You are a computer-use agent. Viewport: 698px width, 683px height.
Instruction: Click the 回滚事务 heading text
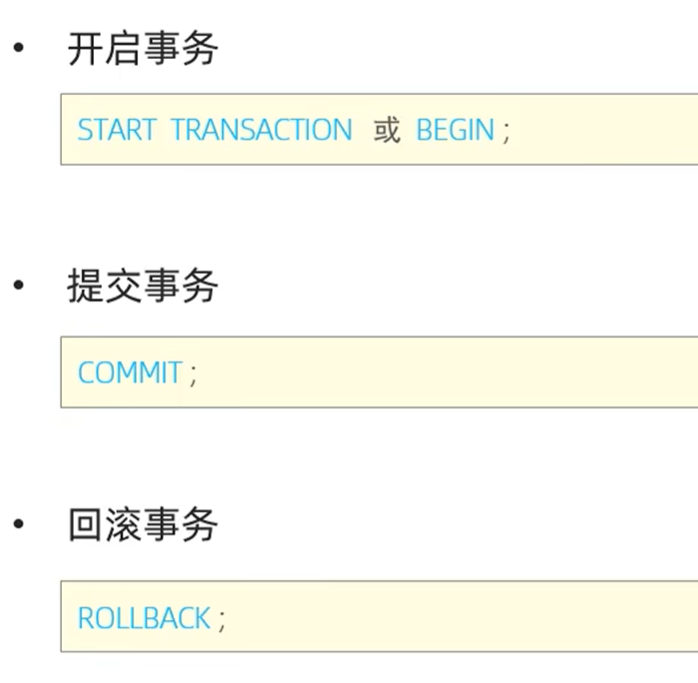(142, 524)
